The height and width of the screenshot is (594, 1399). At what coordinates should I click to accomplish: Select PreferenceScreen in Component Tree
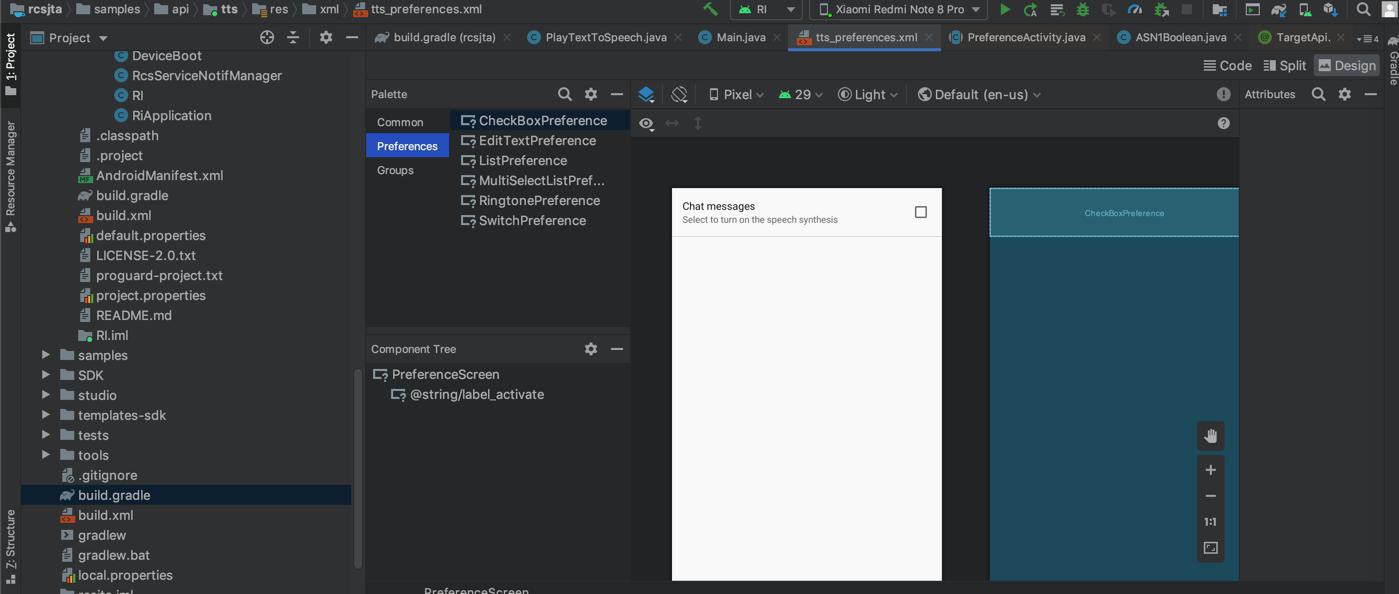pyautogui.click(x=436, y=374)
